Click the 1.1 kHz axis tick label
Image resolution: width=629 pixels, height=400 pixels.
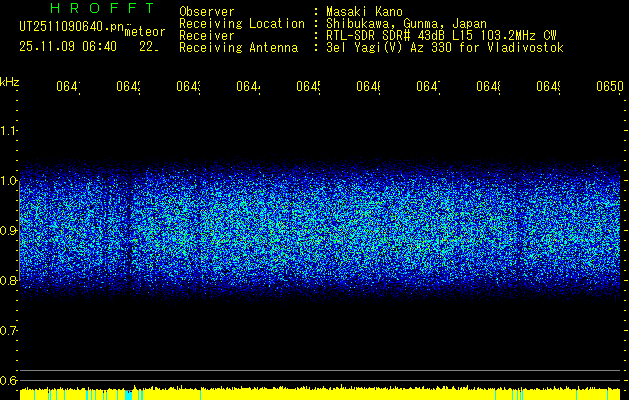click(x=8, y=130)
